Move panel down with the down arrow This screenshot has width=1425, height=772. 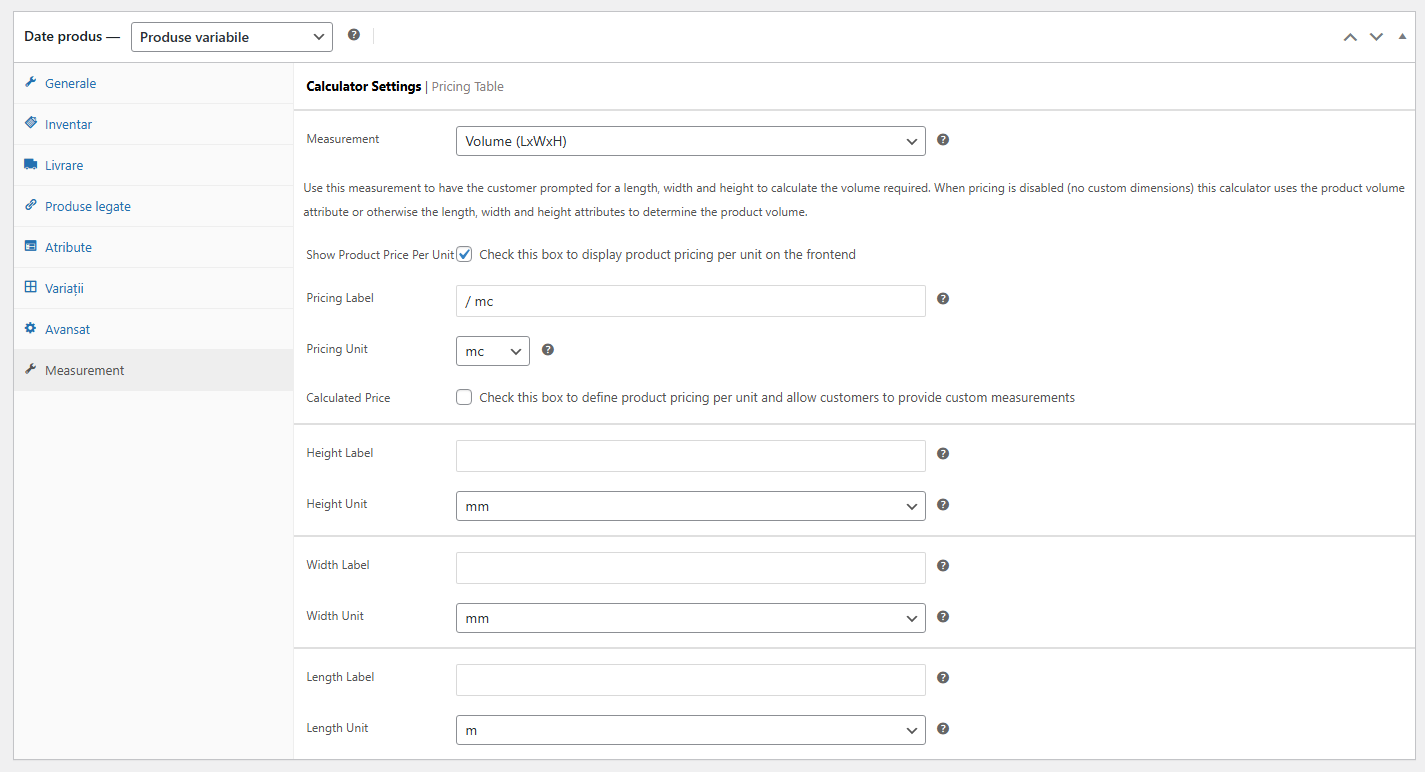click(1376, 37)
